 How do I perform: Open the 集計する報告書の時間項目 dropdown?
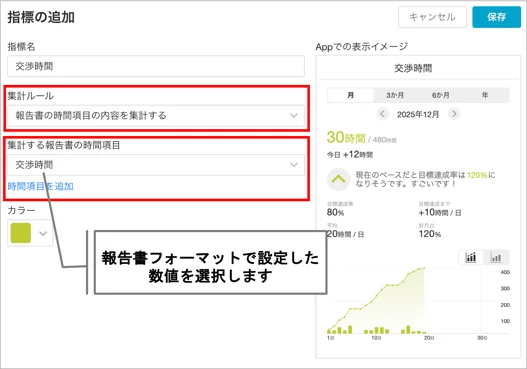(156, 165)
